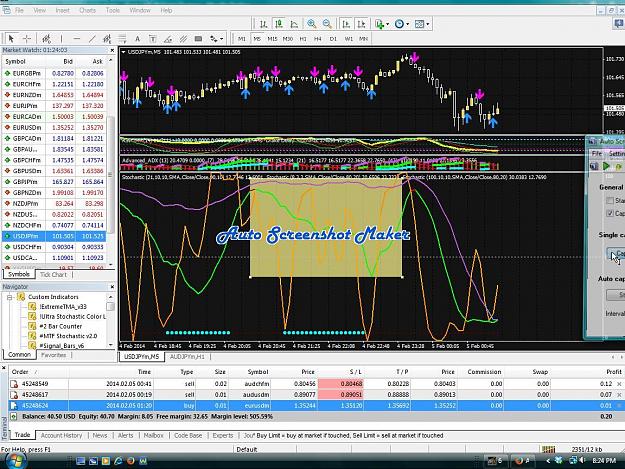The image size is (625, 469).
Task: Close order 45248549 with its X
Action: pos(619,384)
